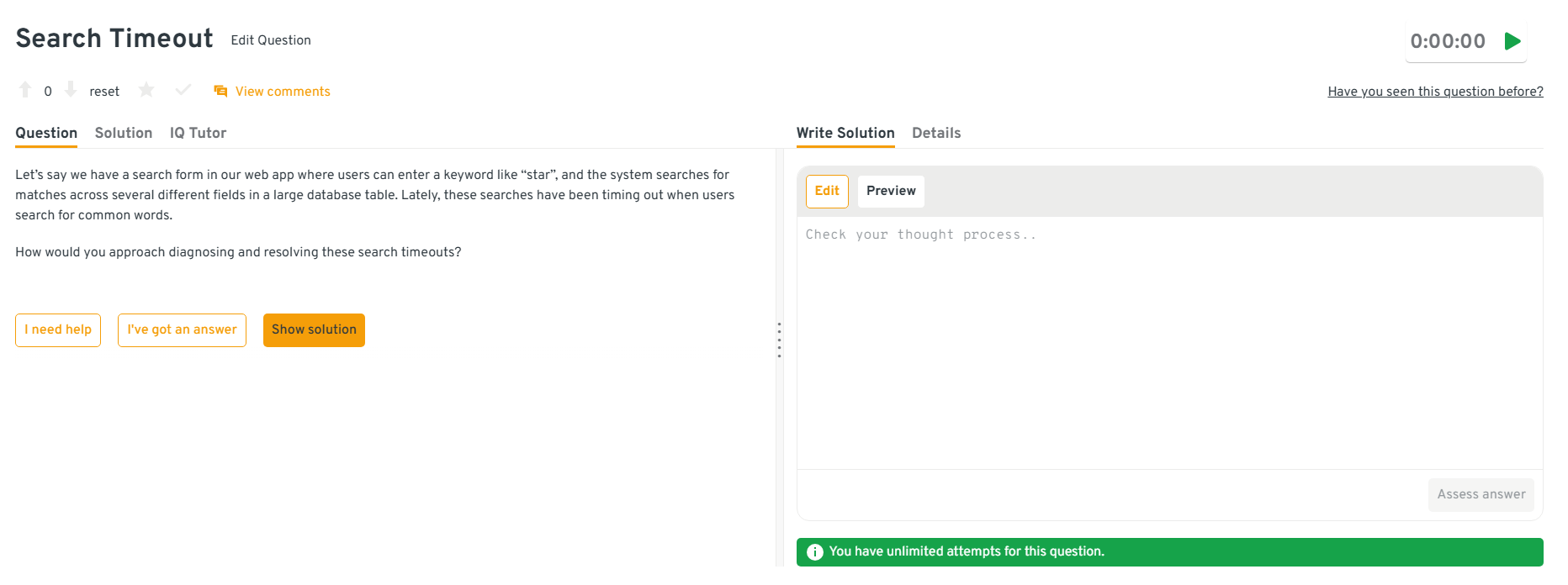Reveal answer with Show solution button
This screenshot has width=1568, height=585.
314,329
